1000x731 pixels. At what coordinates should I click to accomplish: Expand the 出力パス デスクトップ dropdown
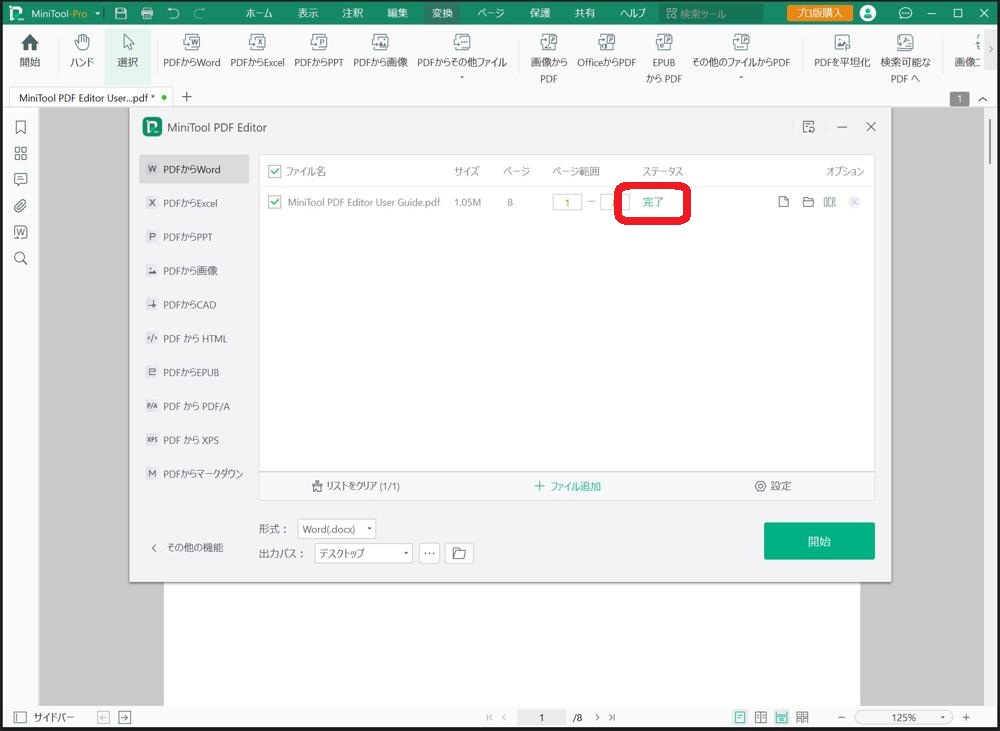[x=364, y=553]
